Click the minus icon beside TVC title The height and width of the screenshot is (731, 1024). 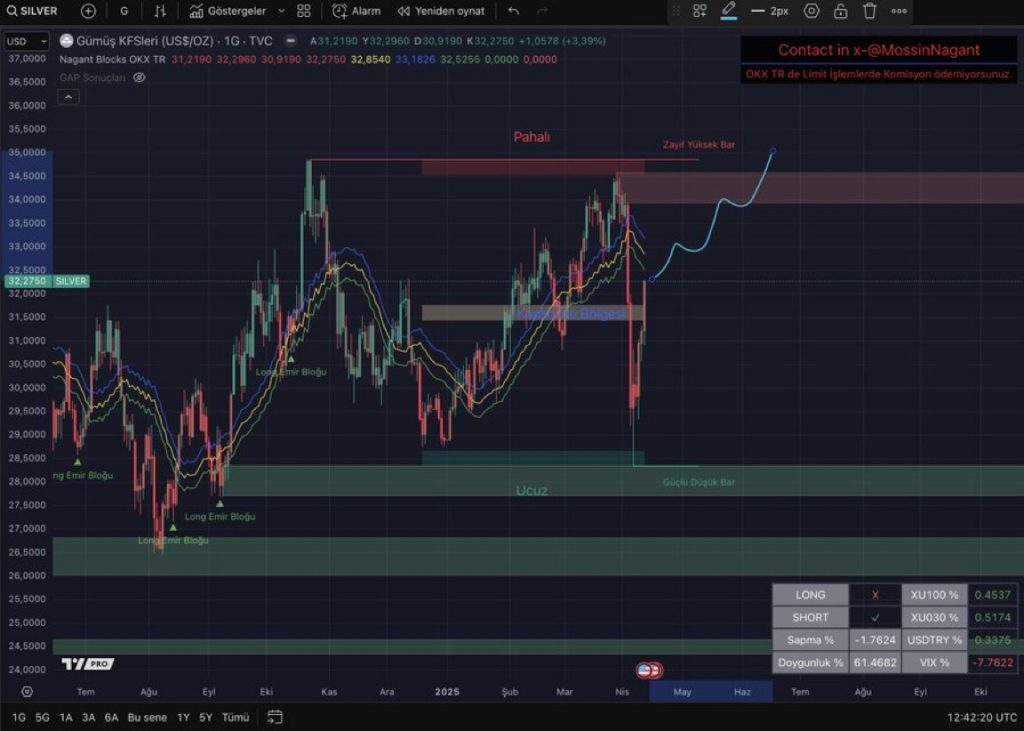[x=291, y=41]
